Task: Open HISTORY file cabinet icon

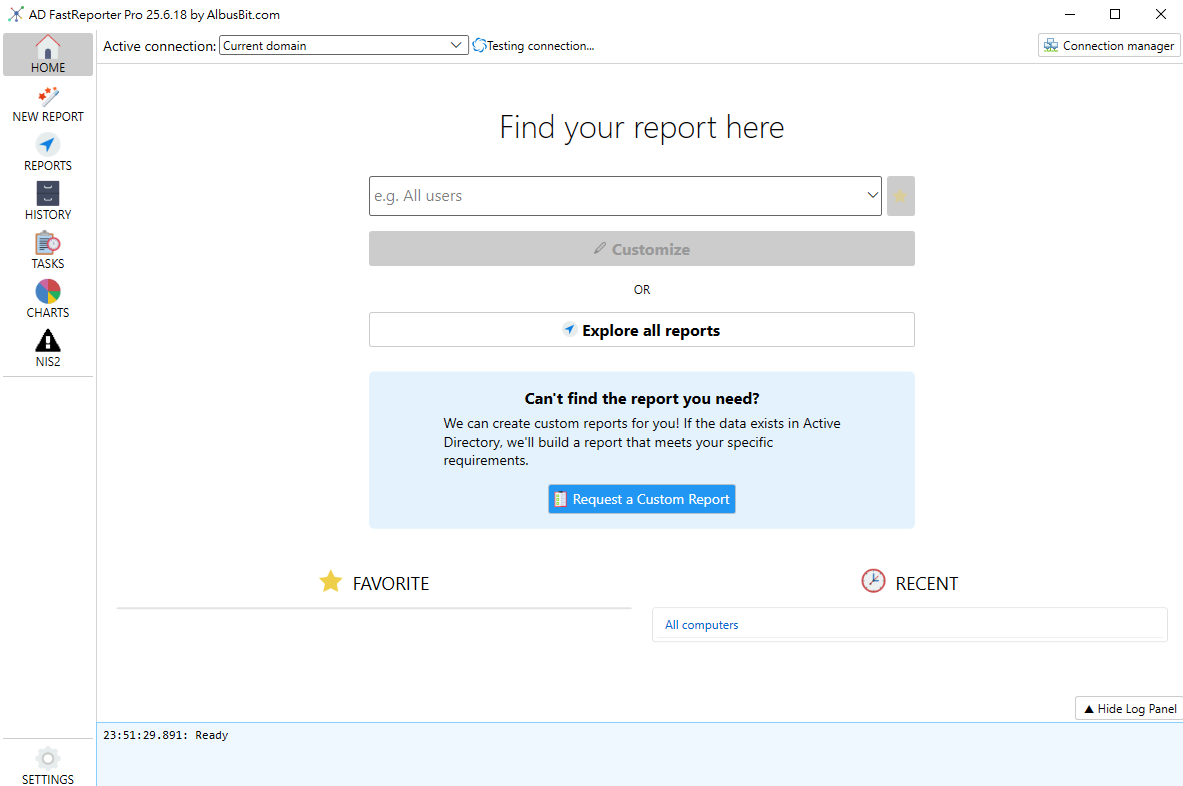Action: [48, 194]
